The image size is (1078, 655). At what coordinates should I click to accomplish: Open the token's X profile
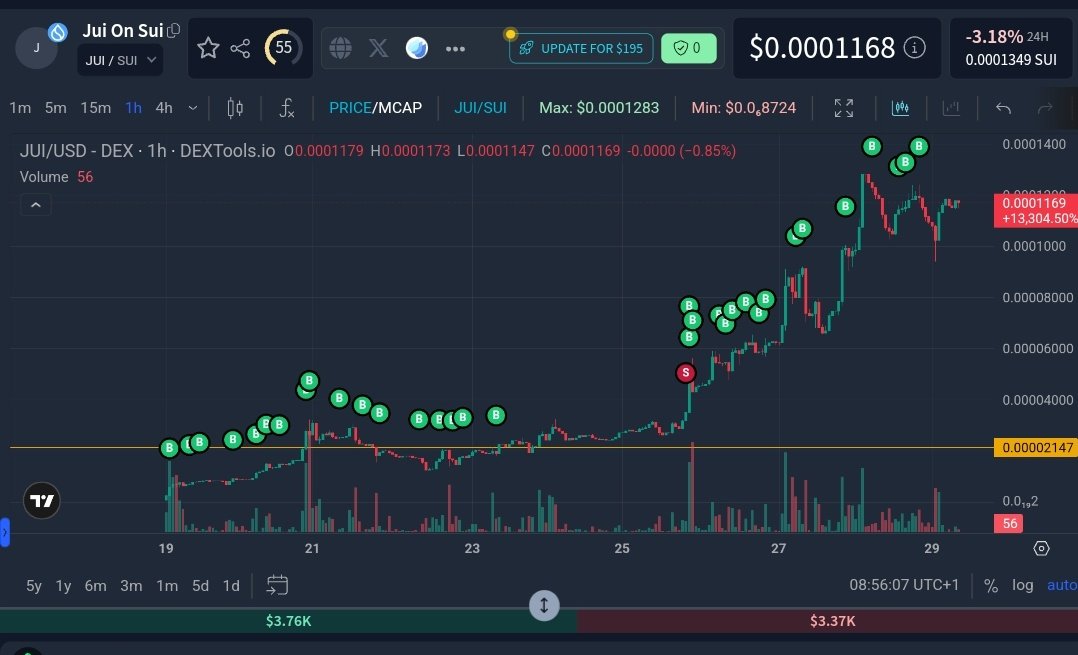click(378, 48)
